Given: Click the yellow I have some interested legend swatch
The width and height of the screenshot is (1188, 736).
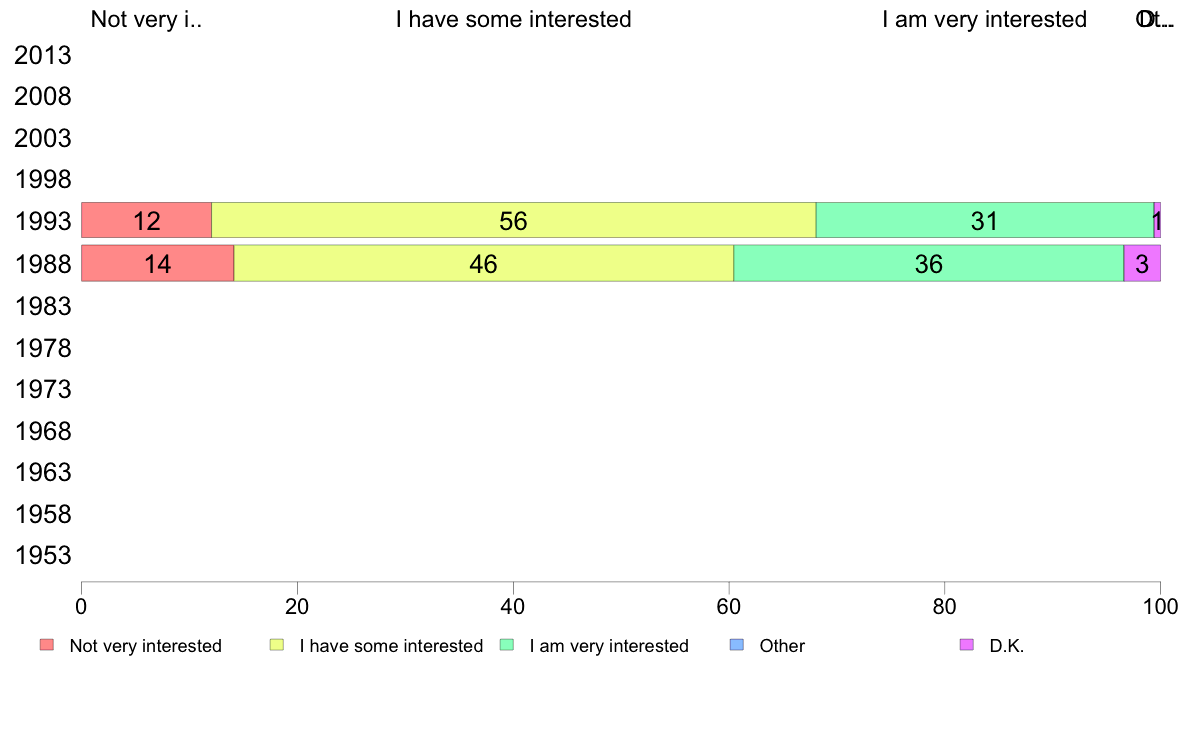Looking at the screenshot, I should (x=277, y=645).
